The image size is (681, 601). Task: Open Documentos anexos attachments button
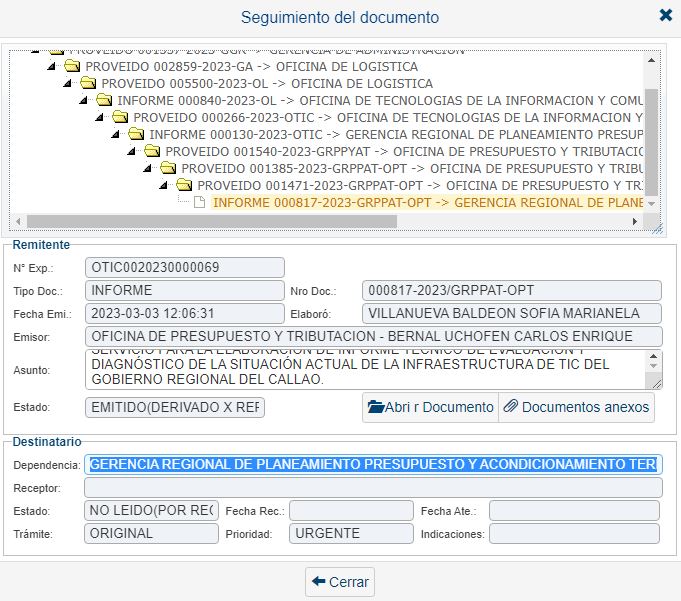(576, 407)
